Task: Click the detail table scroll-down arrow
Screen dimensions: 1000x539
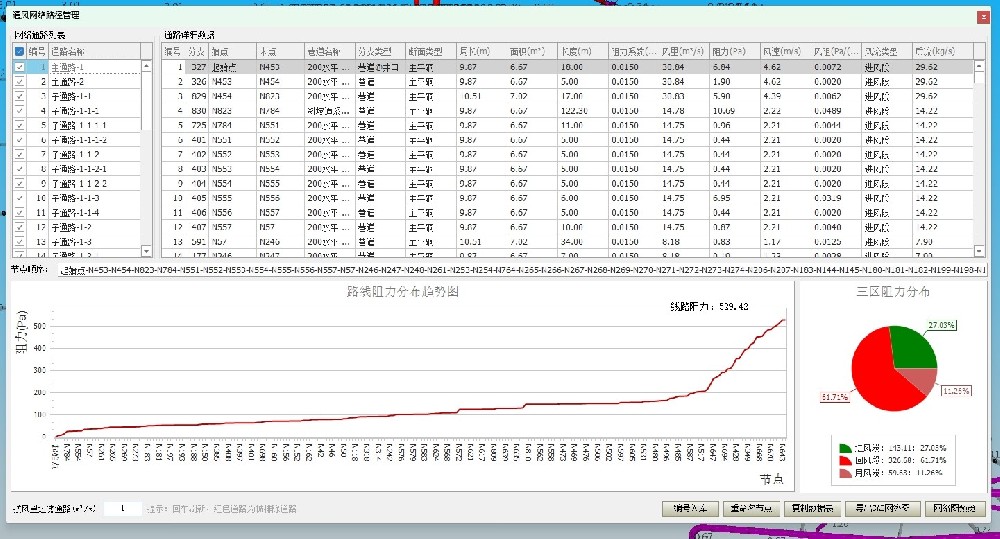Action: click(980, 252)
